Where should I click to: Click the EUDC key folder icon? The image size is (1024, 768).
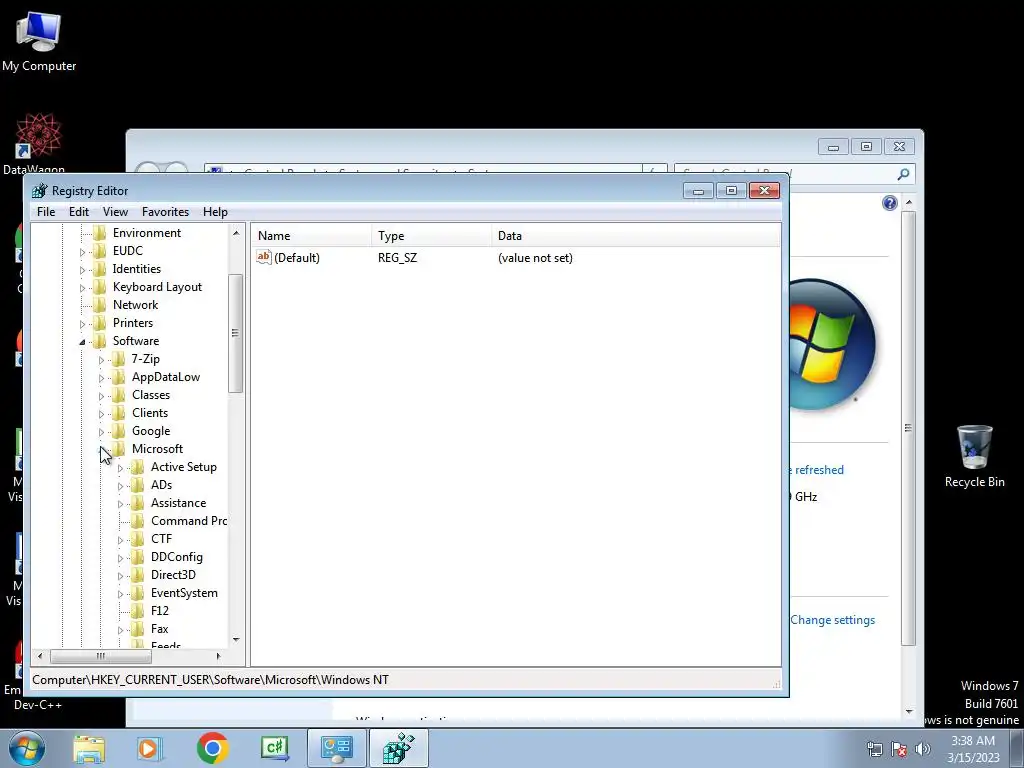click(x=99, y=251)
